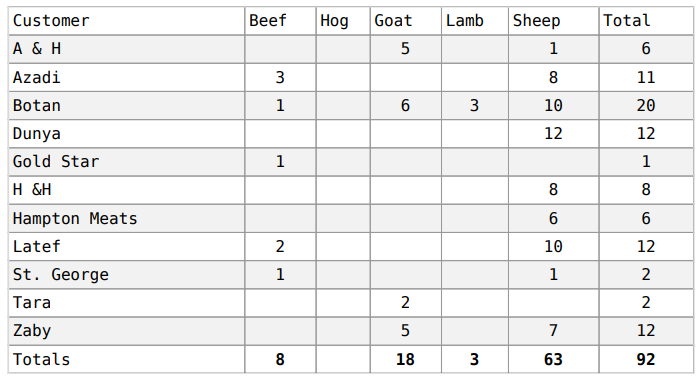Select the Botan customer name
Screen dimensions: 700x379
pos(37,106)
